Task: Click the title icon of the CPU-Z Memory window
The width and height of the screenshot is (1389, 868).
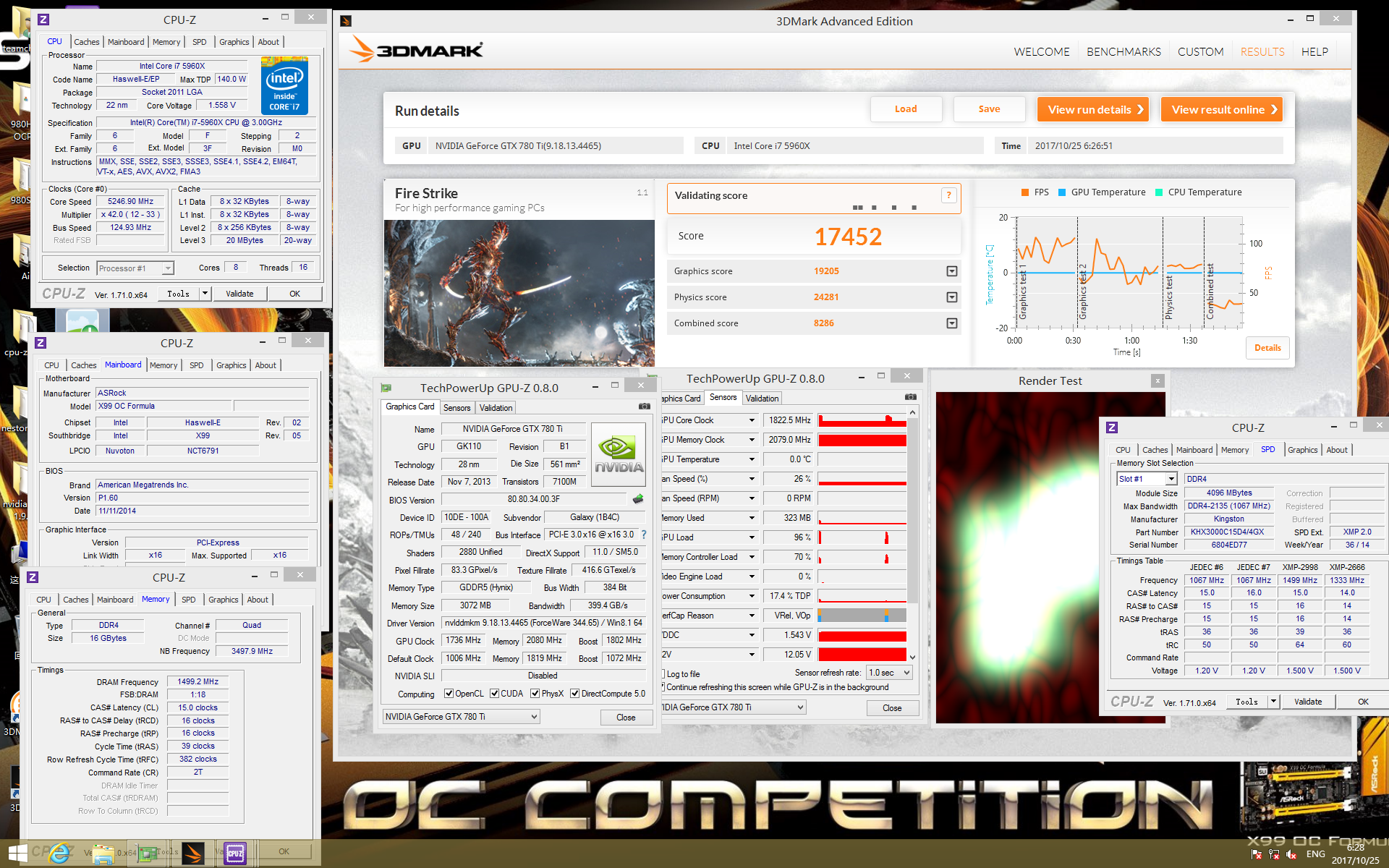Action: pos(33,577)
